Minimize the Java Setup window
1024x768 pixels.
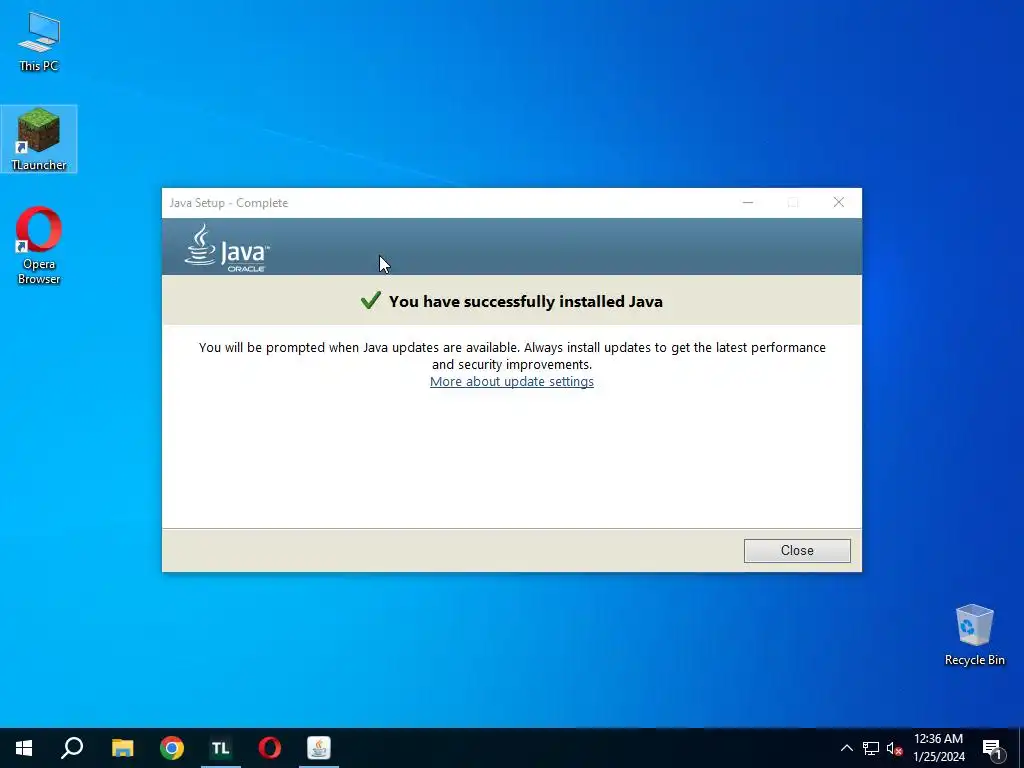[748, 202]
